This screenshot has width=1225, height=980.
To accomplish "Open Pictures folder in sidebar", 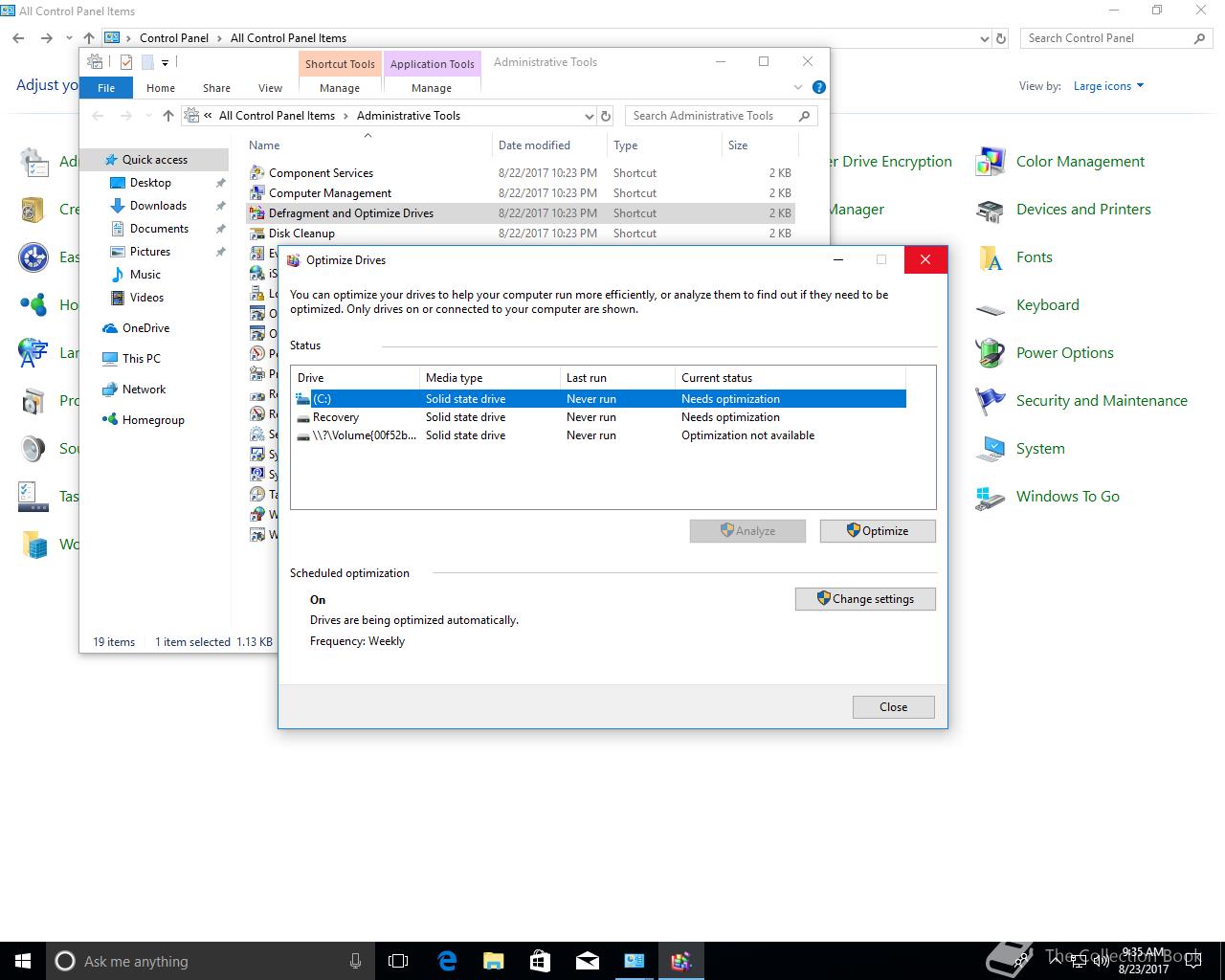I will tap(150, 252).
